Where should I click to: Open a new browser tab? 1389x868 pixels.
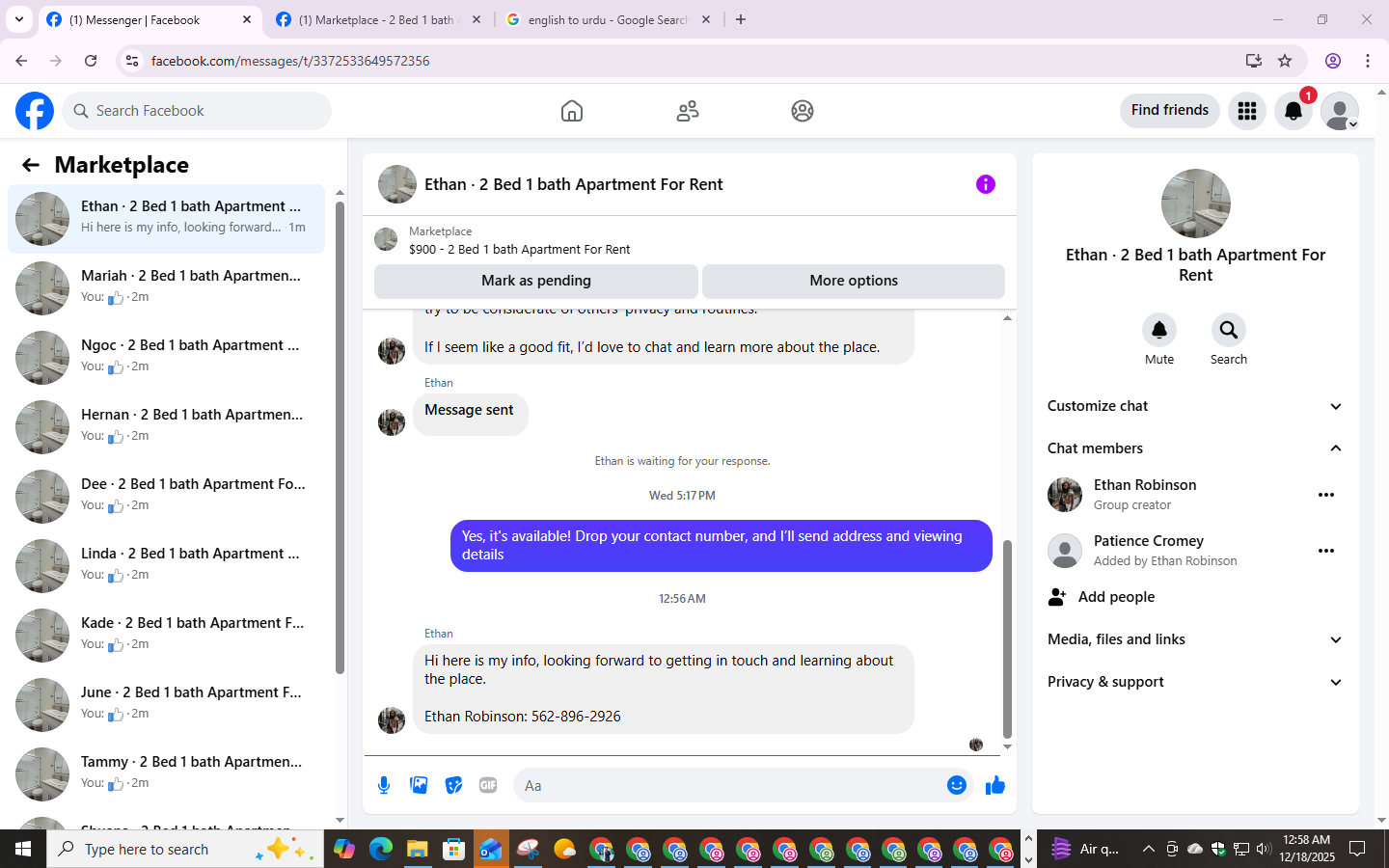pos(741,19)
